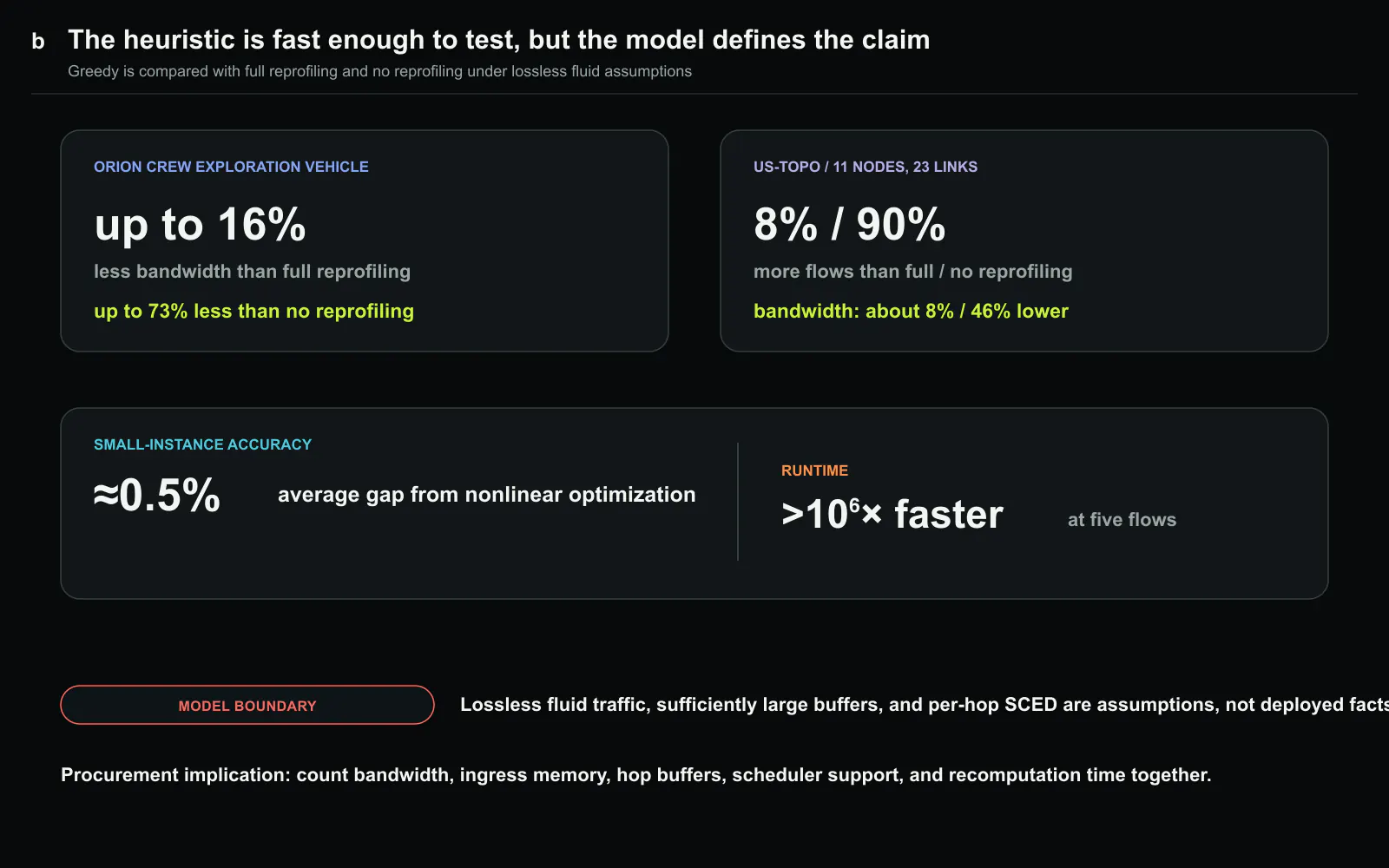This screenshot has height=868, width=1389.
Task: Click the '>10⁶× faster' statistic
Action: [x=892, y=514]
